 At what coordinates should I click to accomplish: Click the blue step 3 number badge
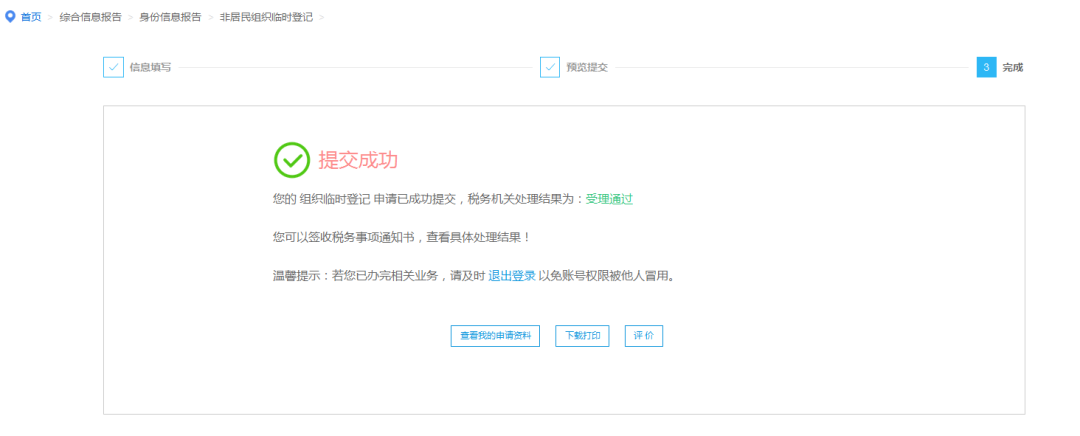986,67
